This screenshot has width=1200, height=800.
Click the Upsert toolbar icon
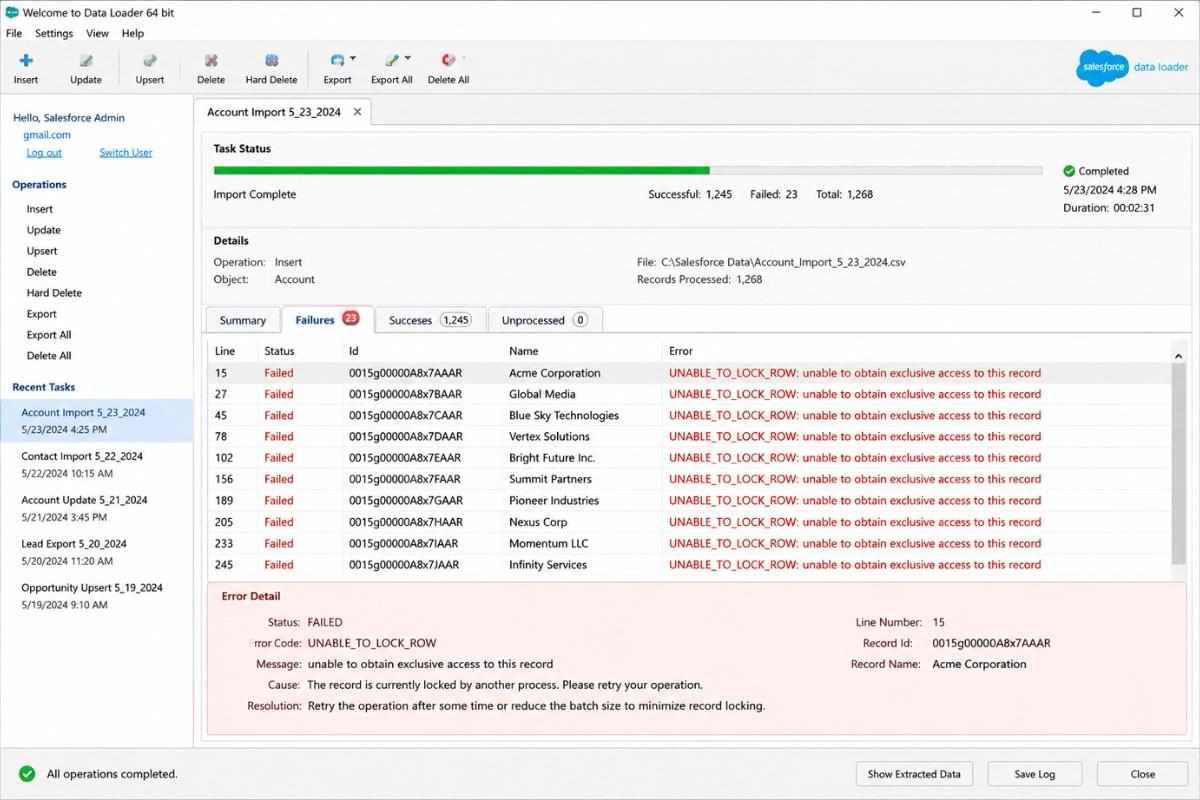[150, 61]
